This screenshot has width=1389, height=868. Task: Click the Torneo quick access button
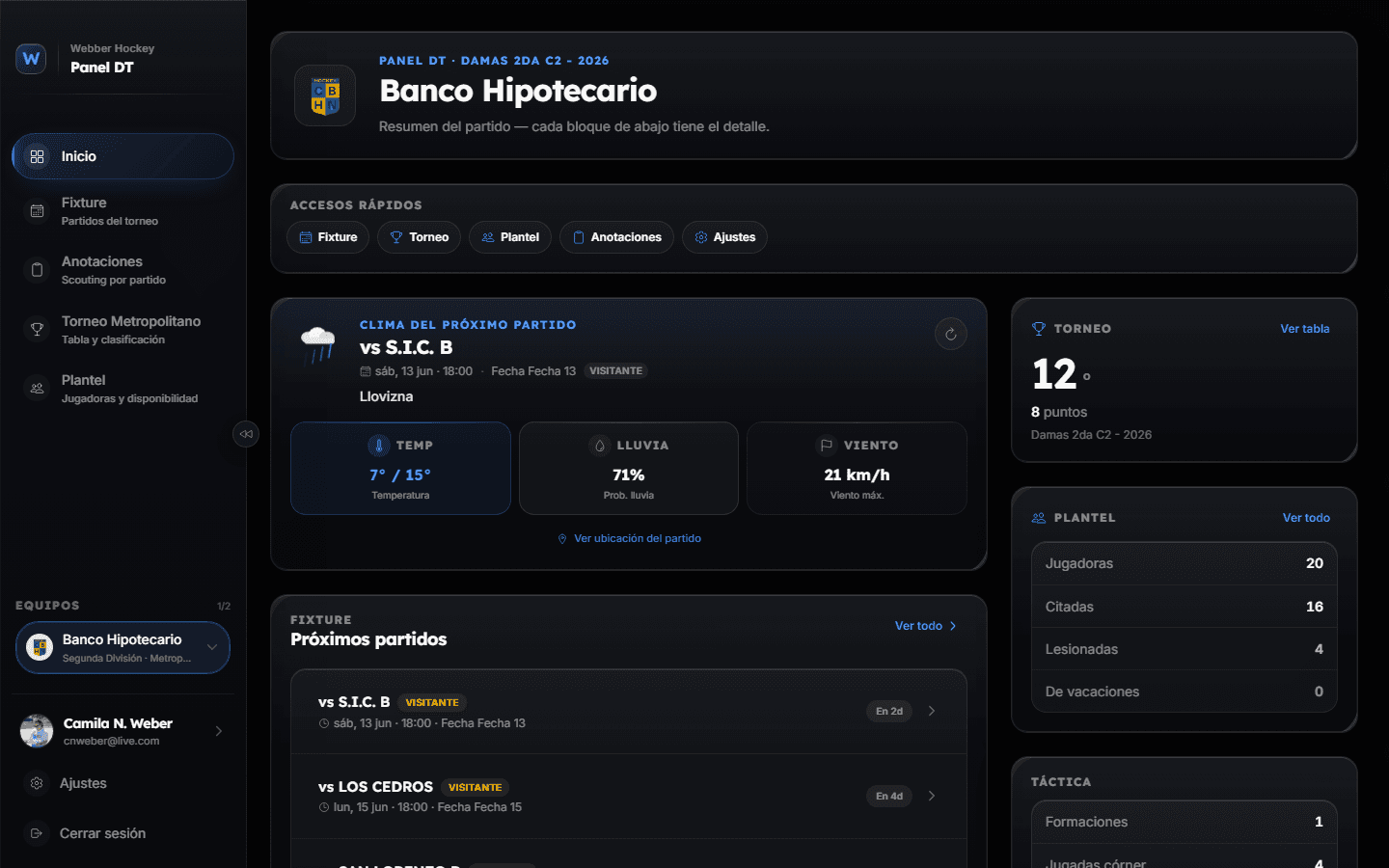tap(420, 237)
